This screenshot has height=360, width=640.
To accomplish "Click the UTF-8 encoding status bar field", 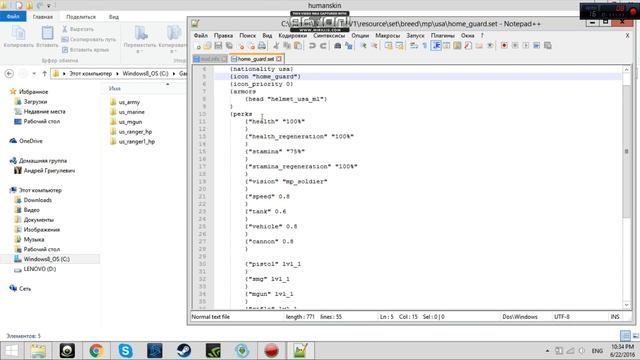I will (562, 317).
